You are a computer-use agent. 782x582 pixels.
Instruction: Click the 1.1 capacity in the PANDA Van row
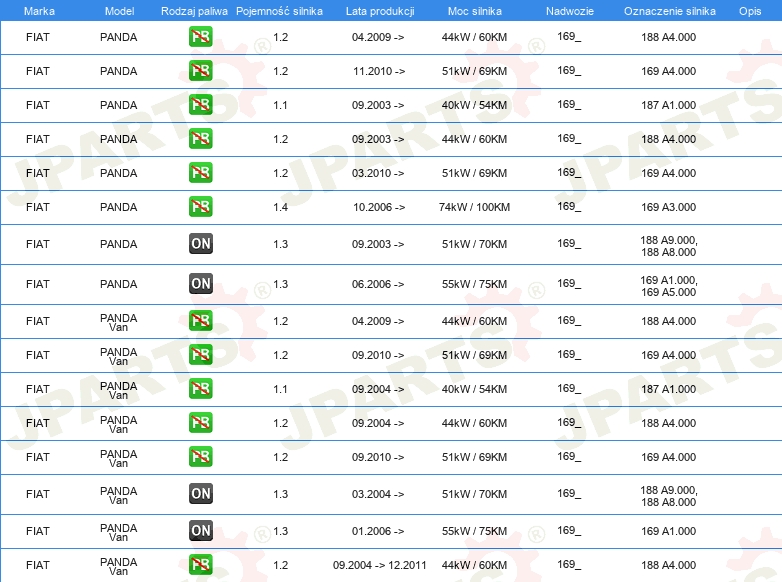280,389
